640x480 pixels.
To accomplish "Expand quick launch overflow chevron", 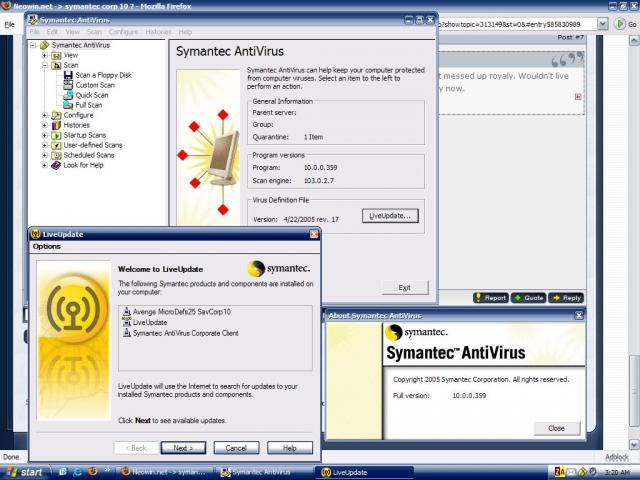I will (107, 470).
